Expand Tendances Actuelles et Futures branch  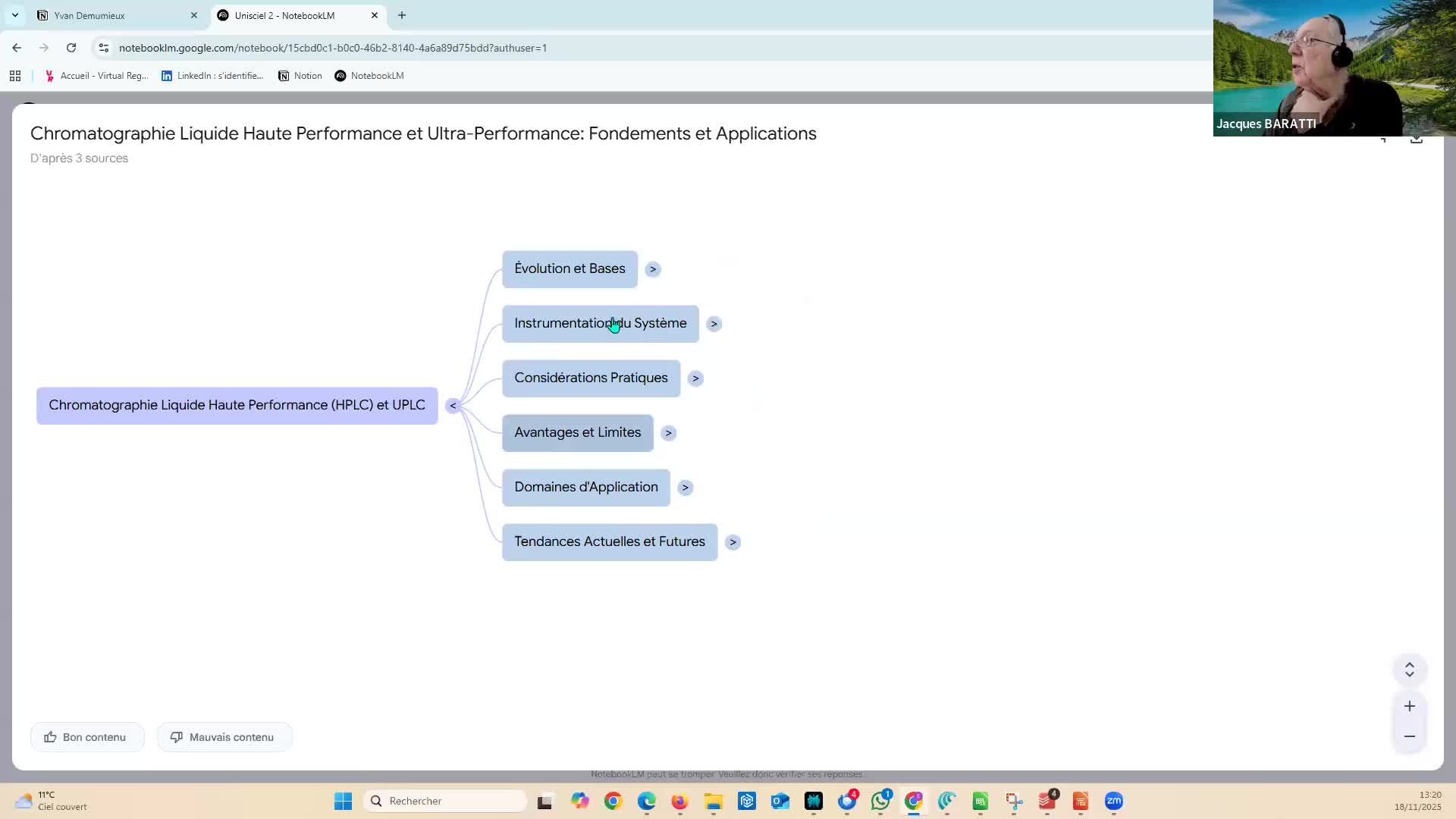(x=733, y=542)
